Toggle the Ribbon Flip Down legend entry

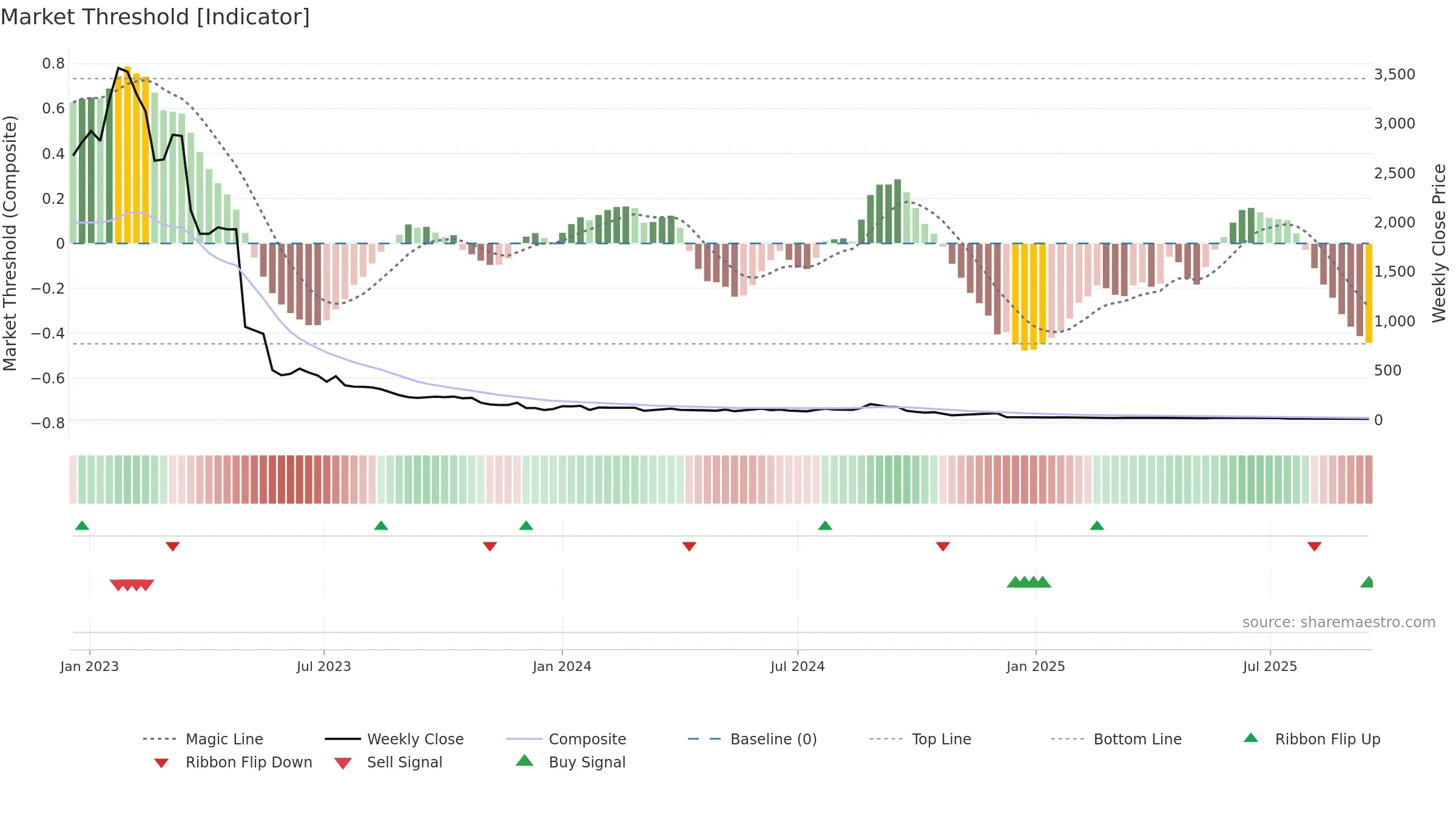tap(233, 762)
